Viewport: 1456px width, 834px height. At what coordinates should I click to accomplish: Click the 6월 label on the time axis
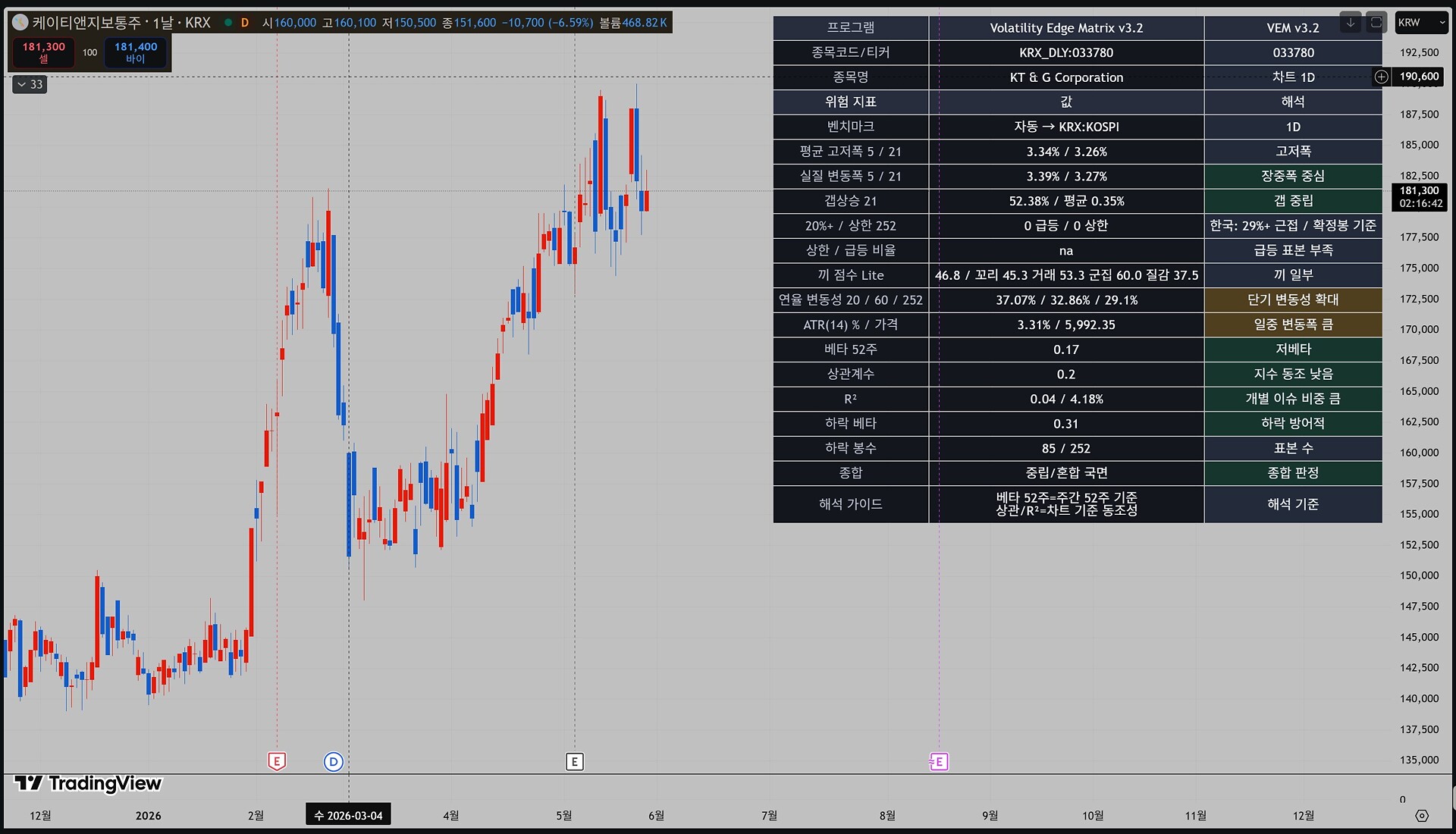(656, 816)
